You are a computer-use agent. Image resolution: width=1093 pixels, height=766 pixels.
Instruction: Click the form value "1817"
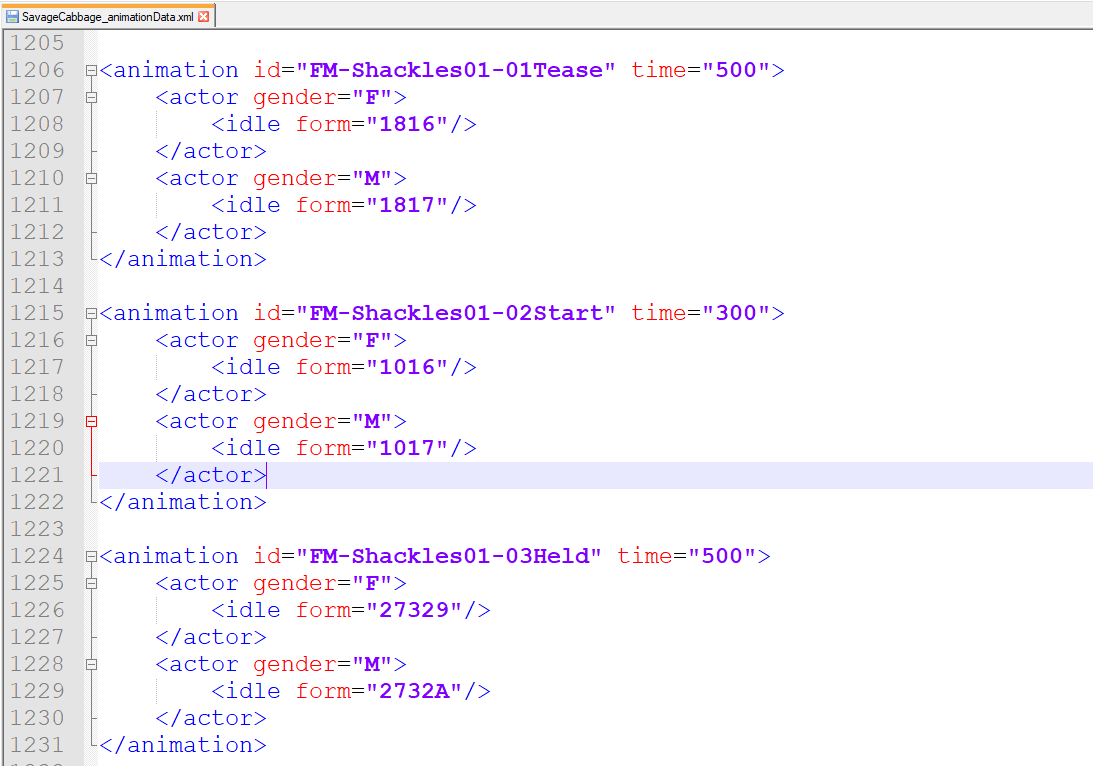(x=407, y=205)
